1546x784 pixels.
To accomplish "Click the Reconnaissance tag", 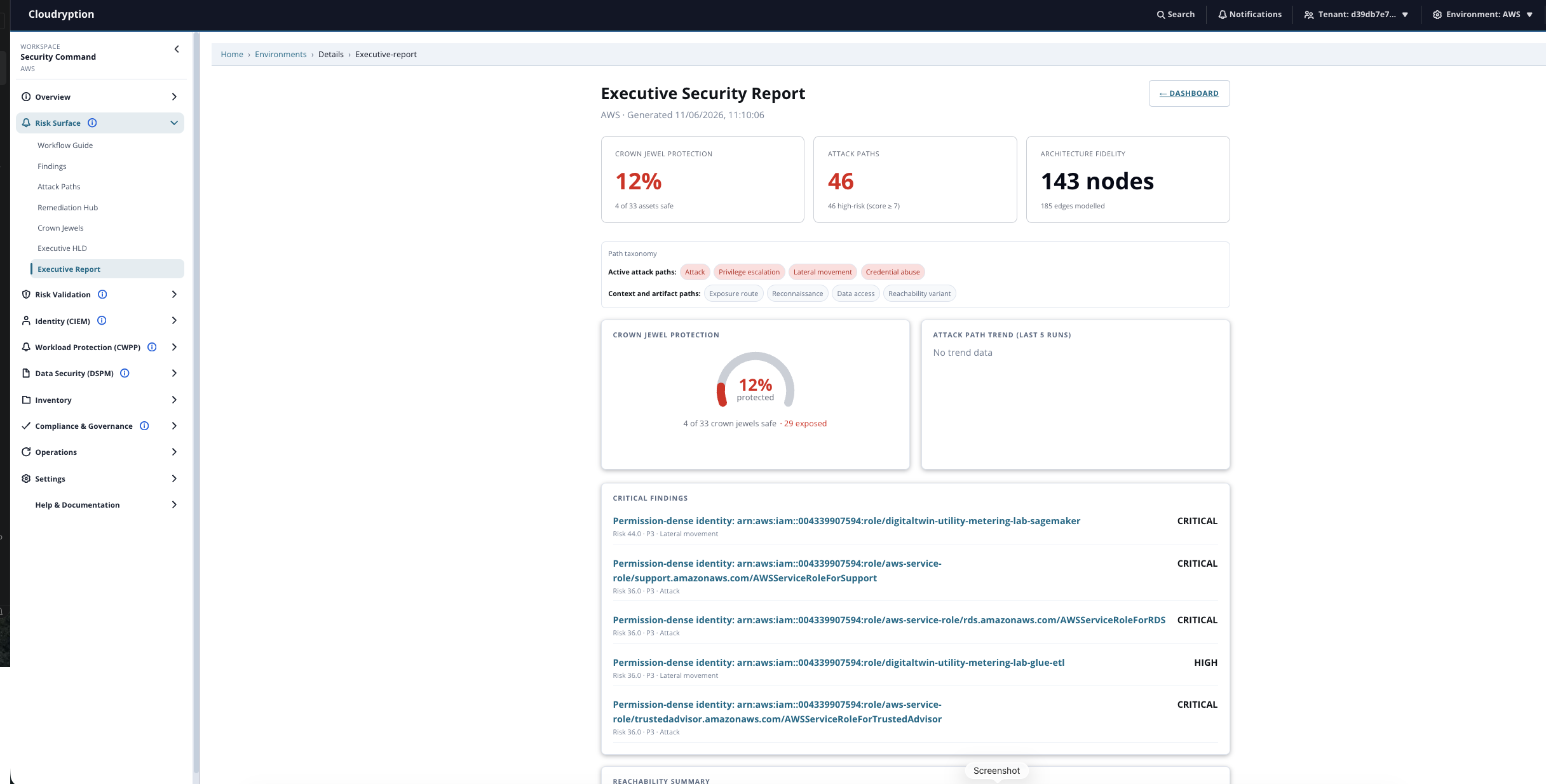I will pyautogui.click(x=797, y=294).
